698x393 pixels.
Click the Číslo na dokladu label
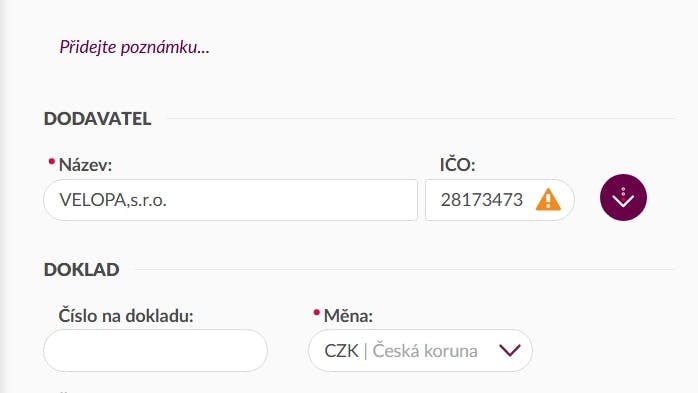pos(126,316)
